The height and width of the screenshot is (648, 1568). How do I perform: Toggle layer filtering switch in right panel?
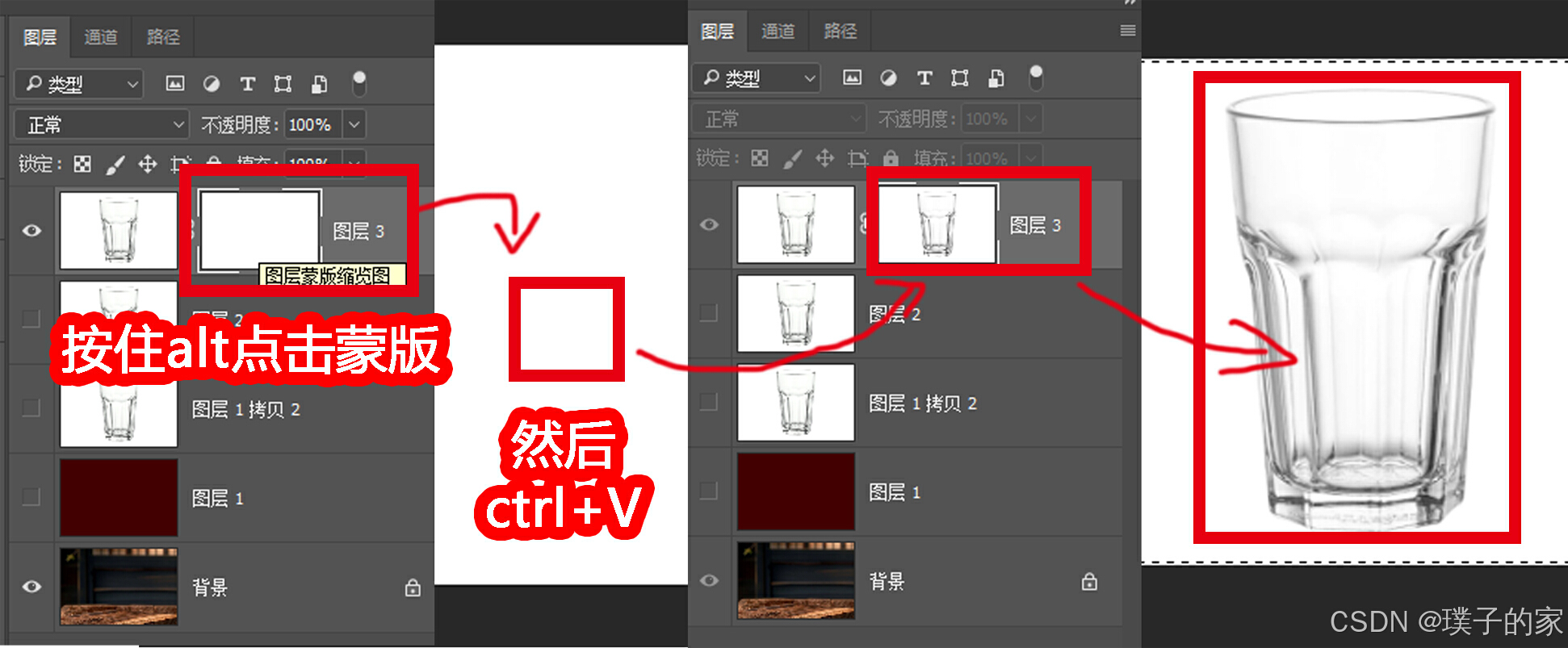pos(1037,77)
